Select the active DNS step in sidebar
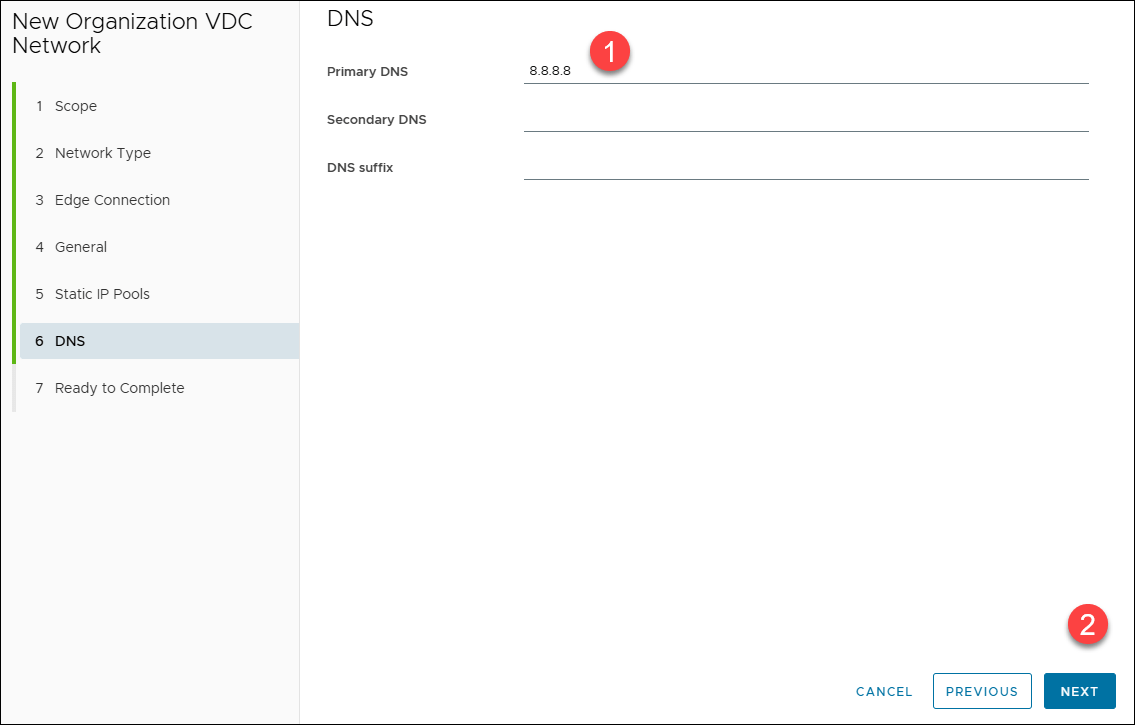The height and width of the screenshot is (725, 1135). tap(70, 341)
